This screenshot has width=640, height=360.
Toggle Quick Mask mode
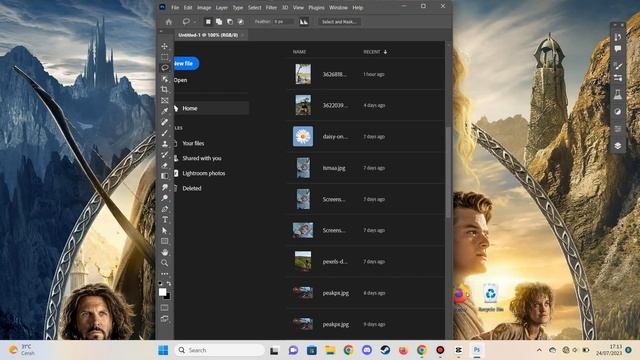(x=164, y=308)
